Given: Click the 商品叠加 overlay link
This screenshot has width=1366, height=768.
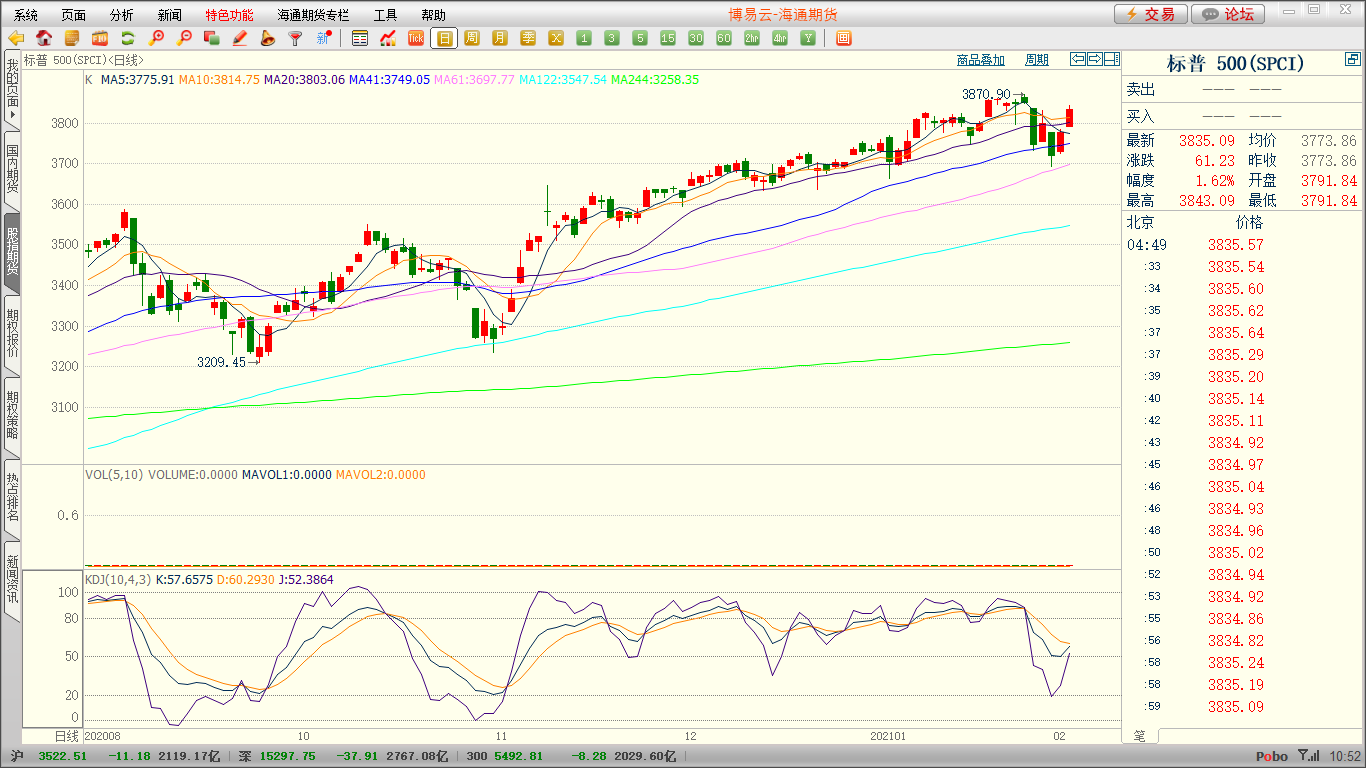Looking at the screenshot, I should pyautogui.click(x=980, y=60).
